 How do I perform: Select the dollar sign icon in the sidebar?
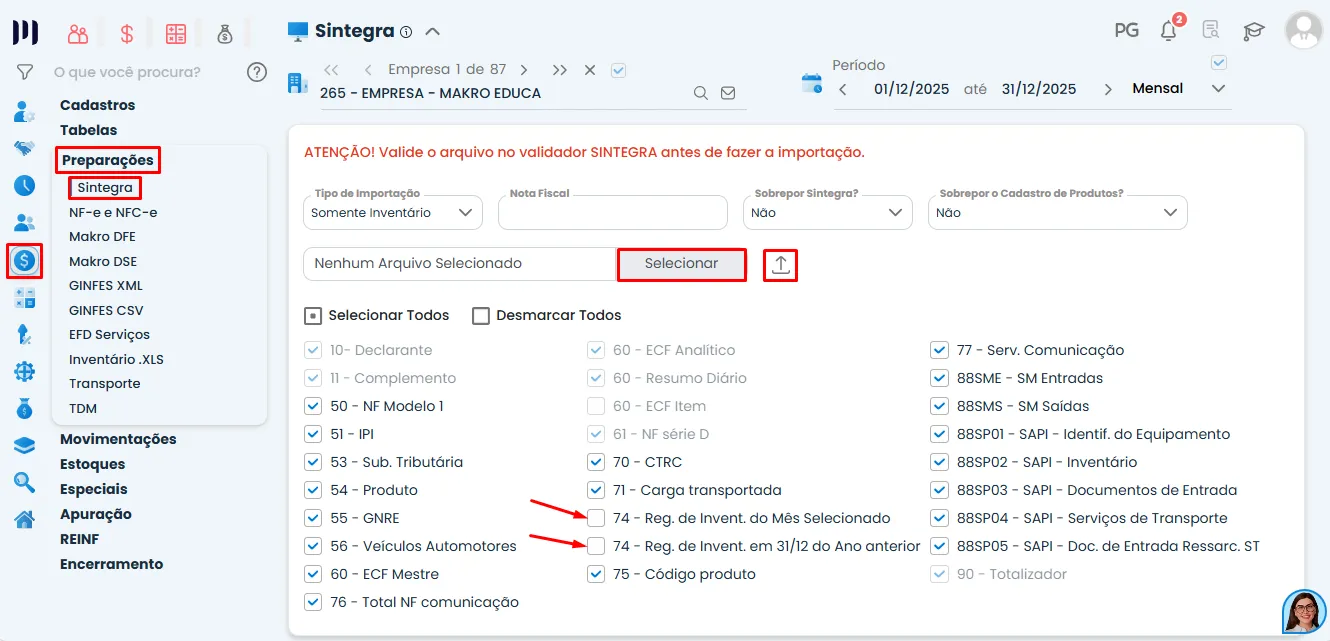pos(24,262)
